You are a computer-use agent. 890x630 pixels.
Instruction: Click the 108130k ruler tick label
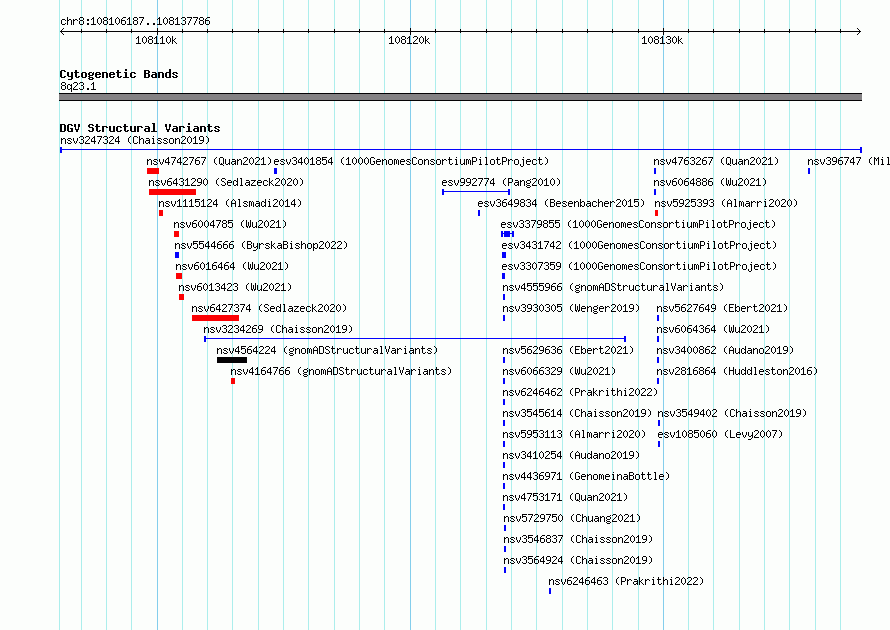[x=662, y=40]
